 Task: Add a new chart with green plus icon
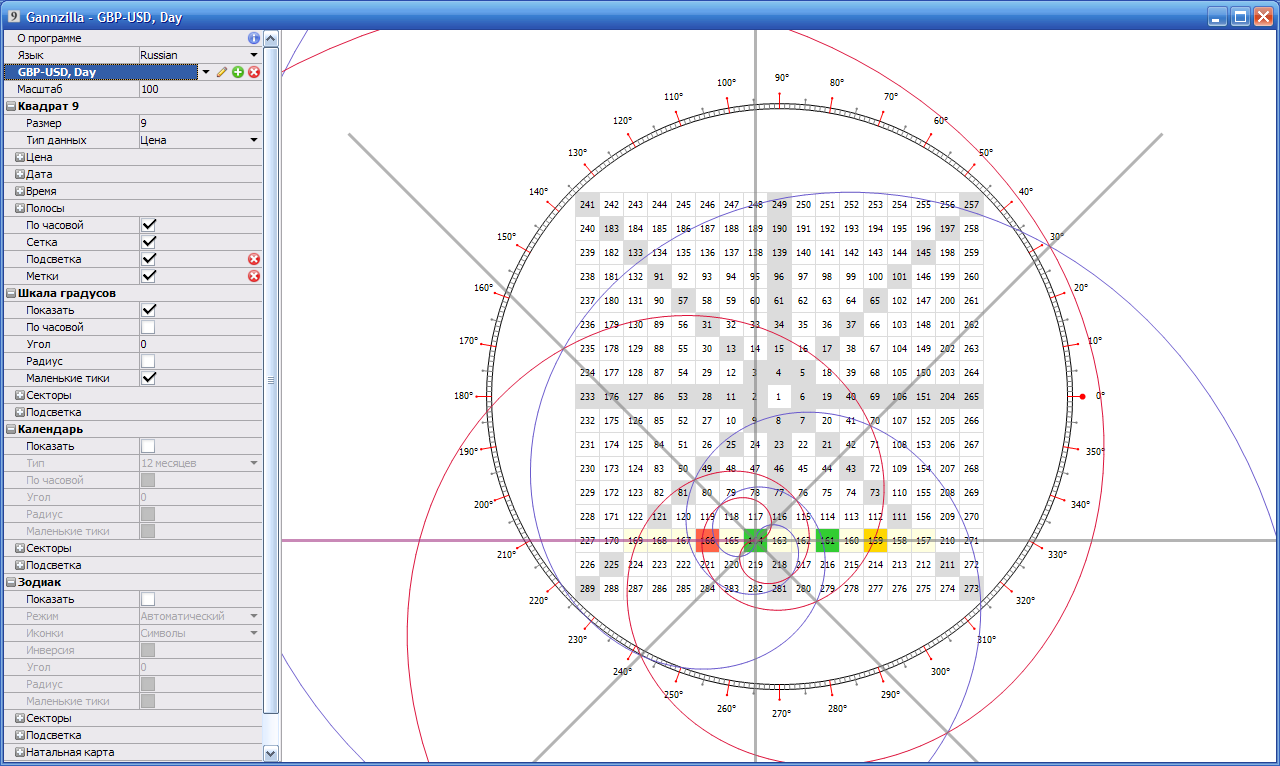click(238, 72)
